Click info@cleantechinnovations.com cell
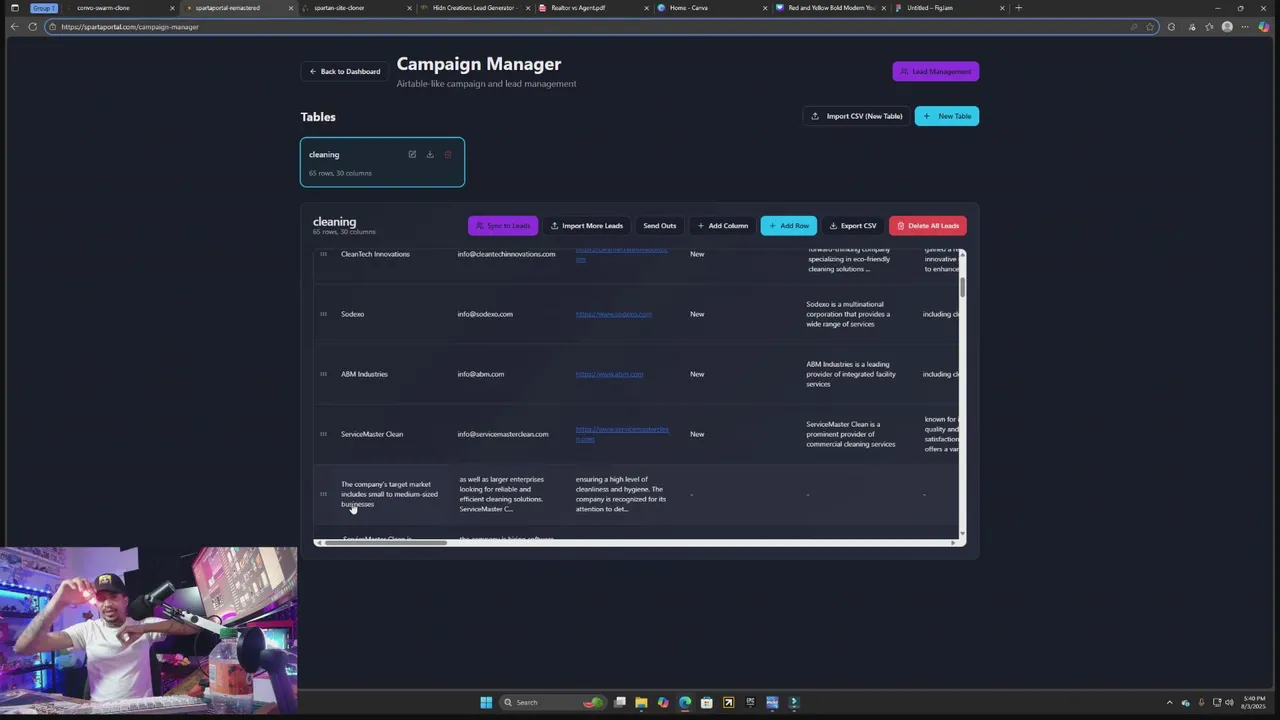This screenshot has width=1280, height=720. pos(506,254)
